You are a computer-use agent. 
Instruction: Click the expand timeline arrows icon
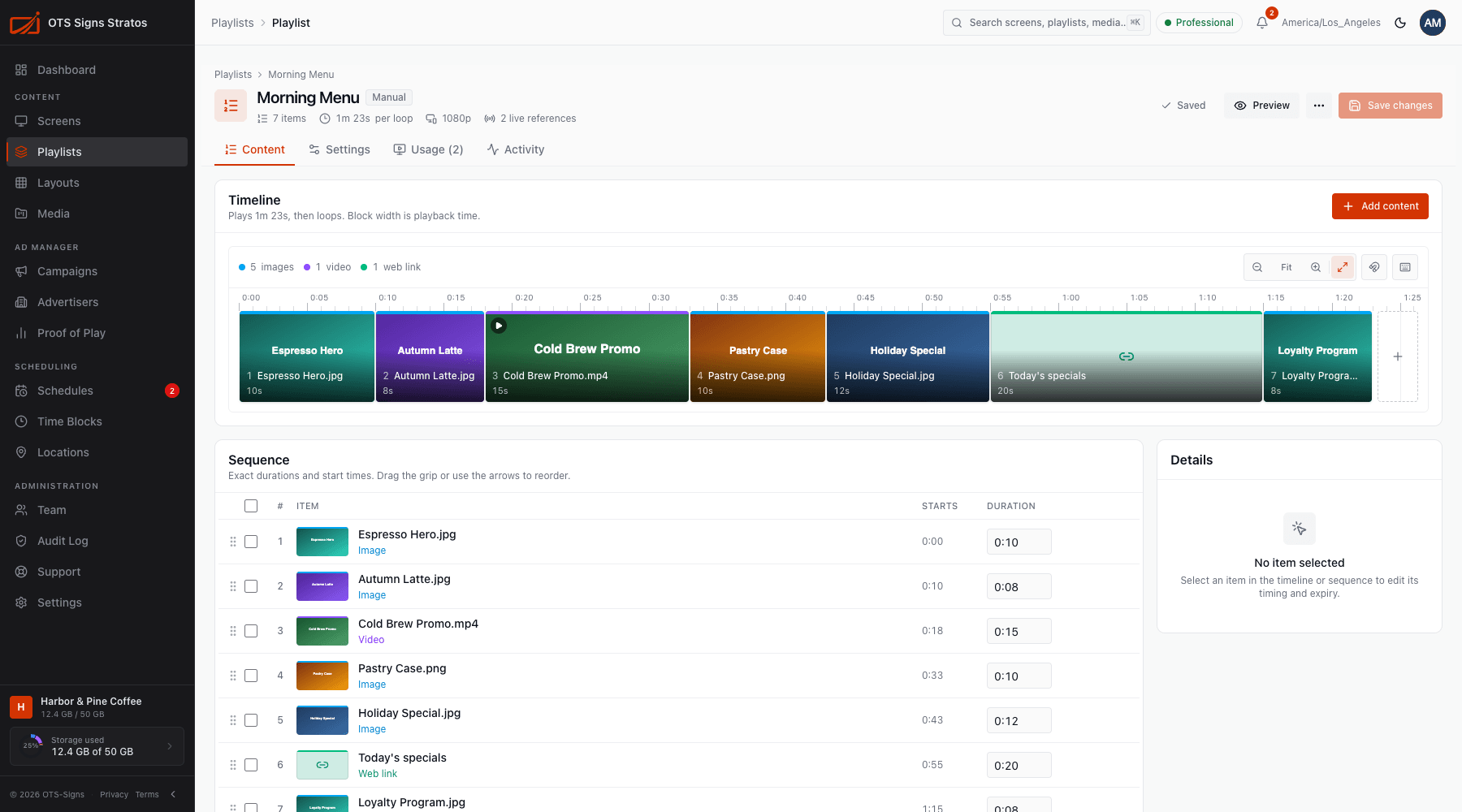tap(1343, 267)
